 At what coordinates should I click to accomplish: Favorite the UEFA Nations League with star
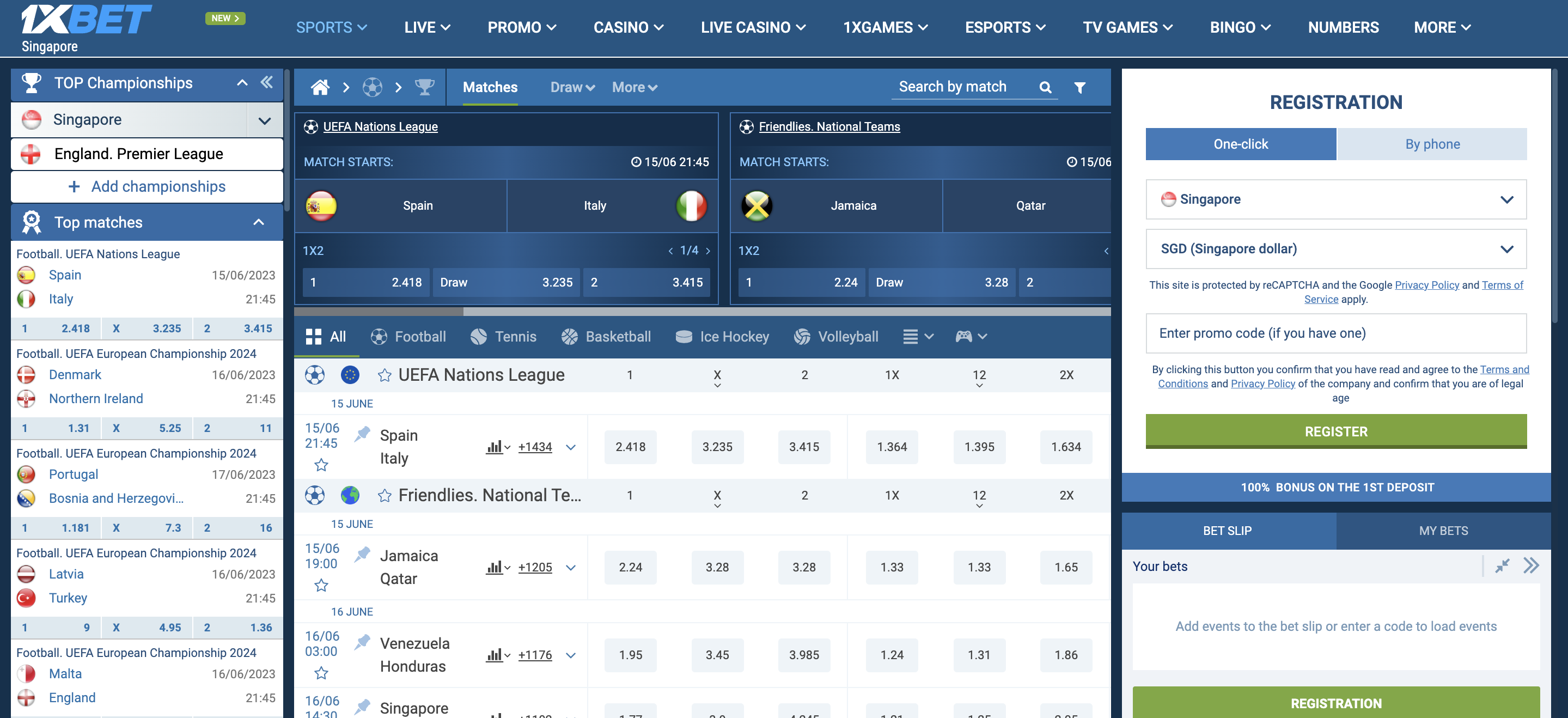384,375
